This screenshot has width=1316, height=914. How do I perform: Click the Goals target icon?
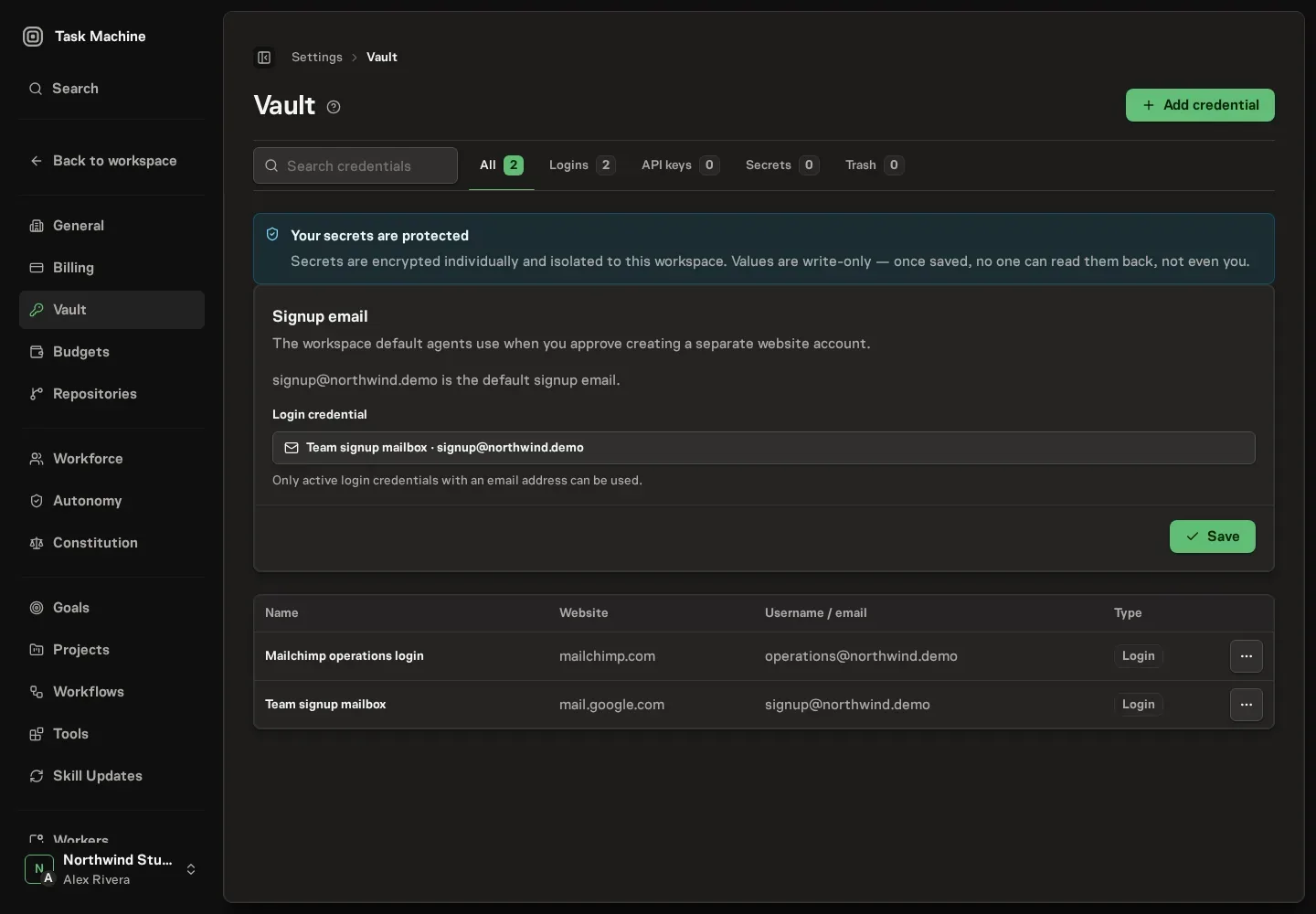click(37, 608)
